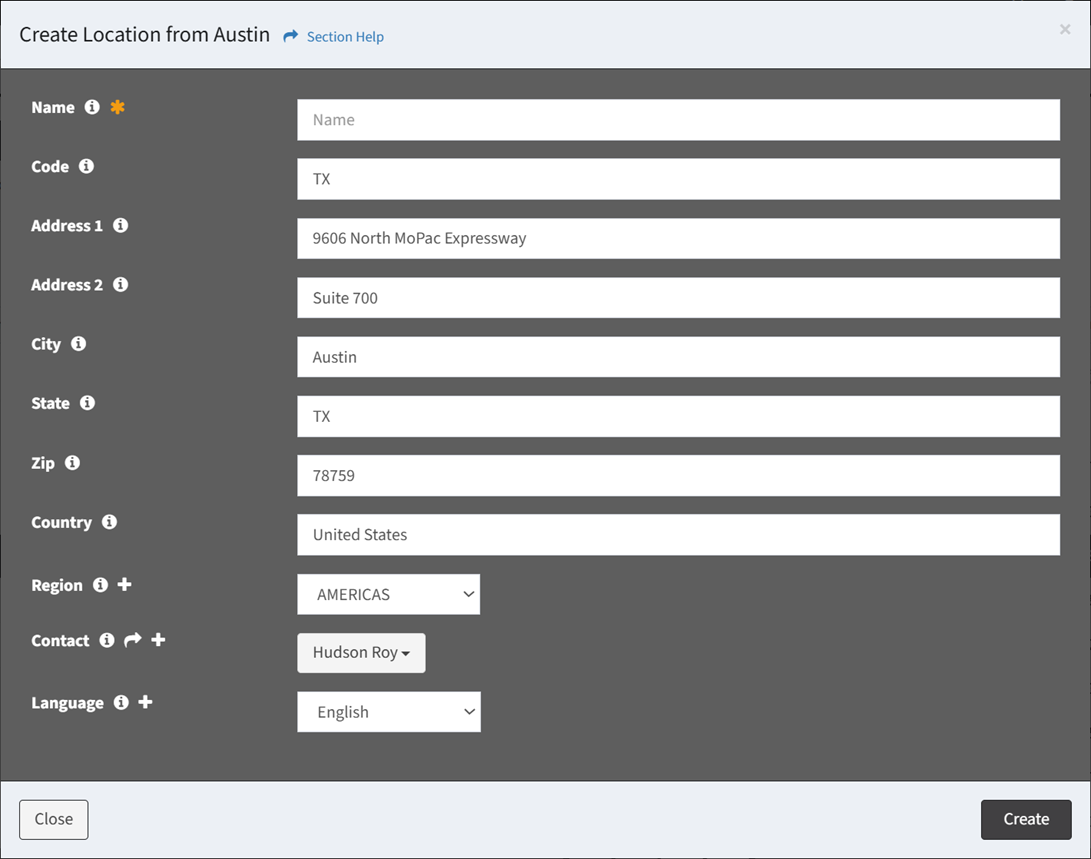This screenshot has height=859, width=1091.
Task: Dismiss the dialog with the X icon
Action: tap(1065, 30)
